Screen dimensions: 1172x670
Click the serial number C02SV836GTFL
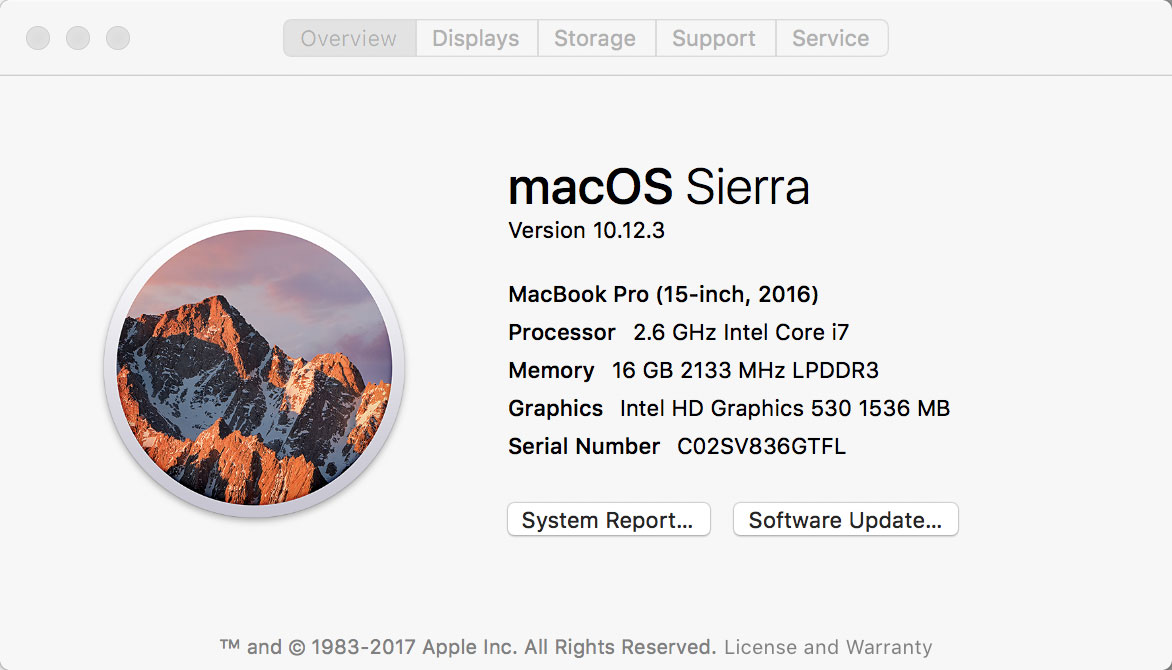click(x=761, y=447)
